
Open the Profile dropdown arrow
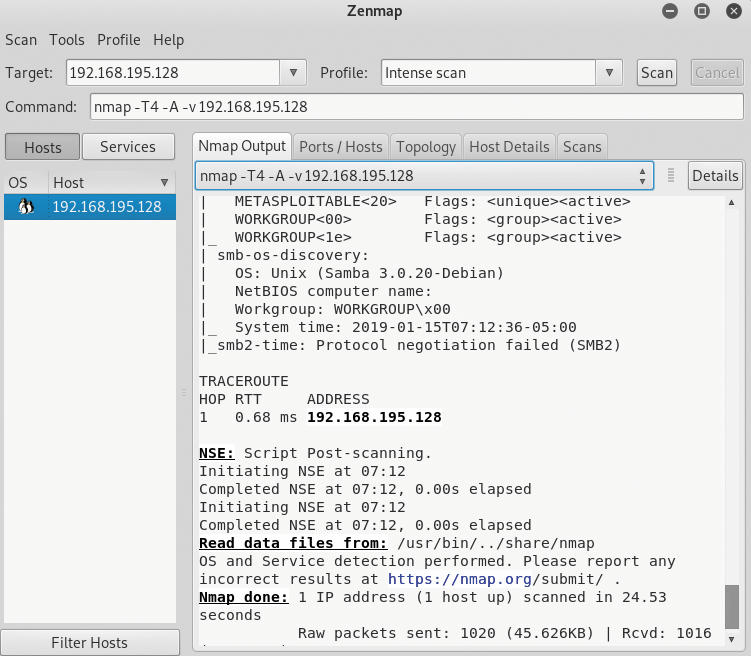[x=609, y=73]
